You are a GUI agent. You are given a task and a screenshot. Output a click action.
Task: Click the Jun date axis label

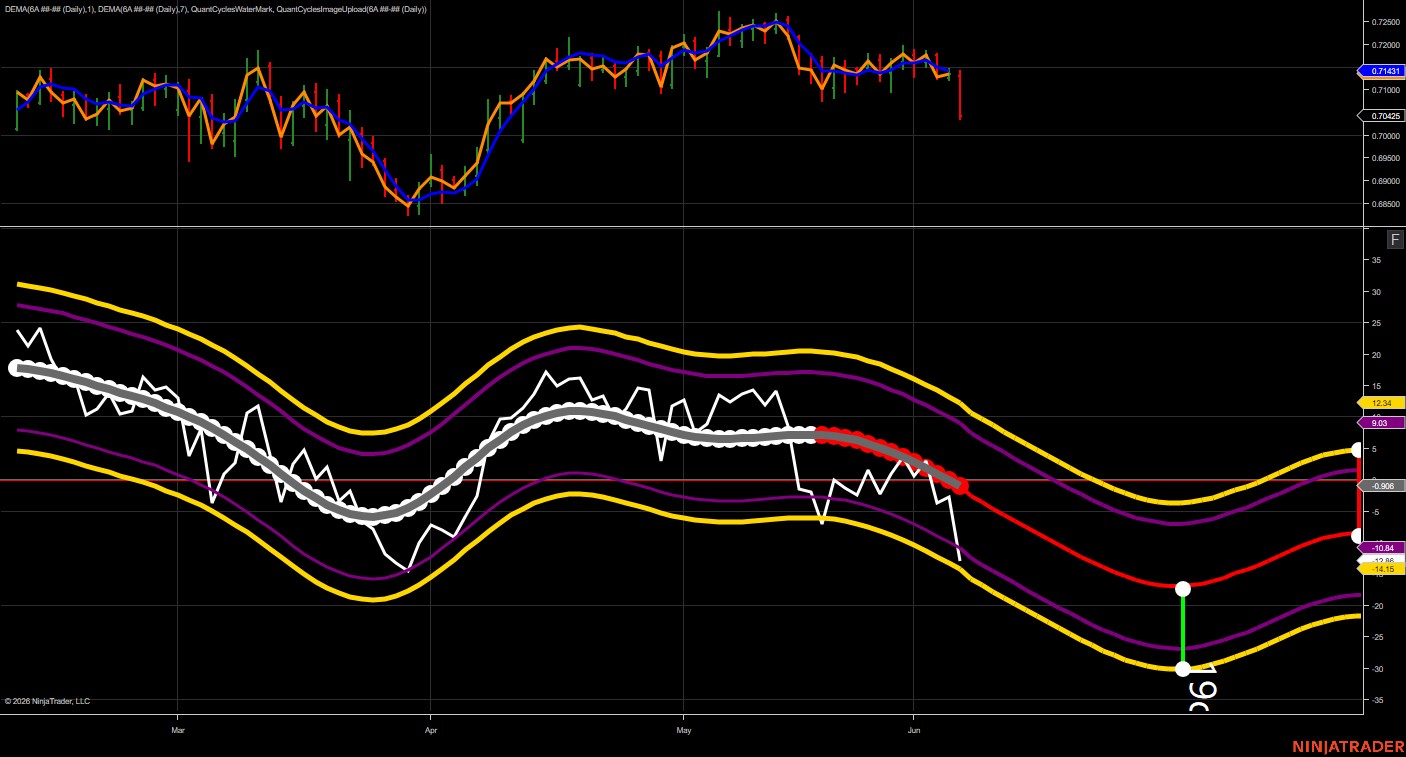(913, 731)
